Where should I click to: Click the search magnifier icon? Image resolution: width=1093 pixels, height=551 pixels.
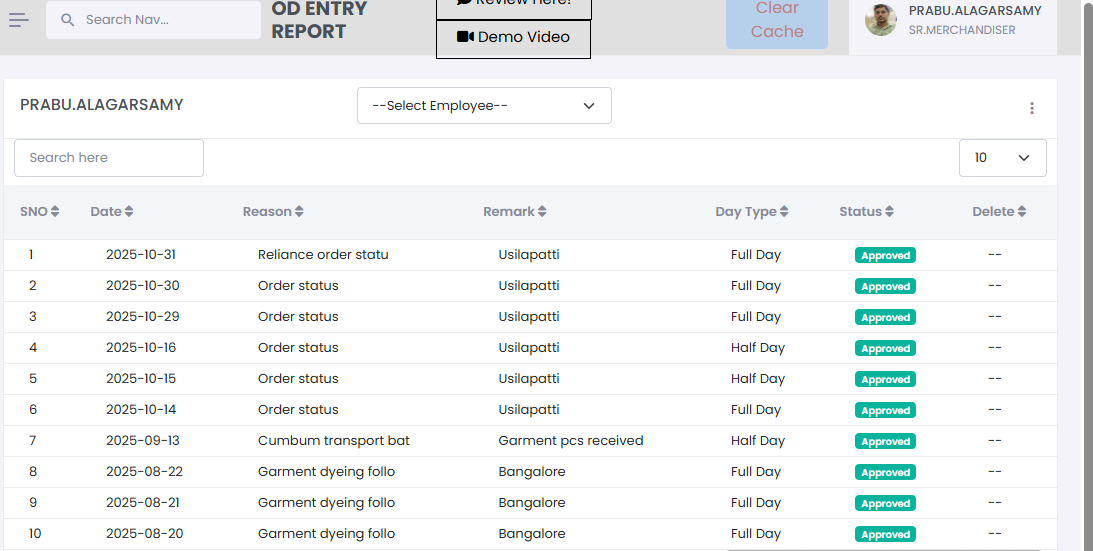pyautogui.click(x=68, y=20)
